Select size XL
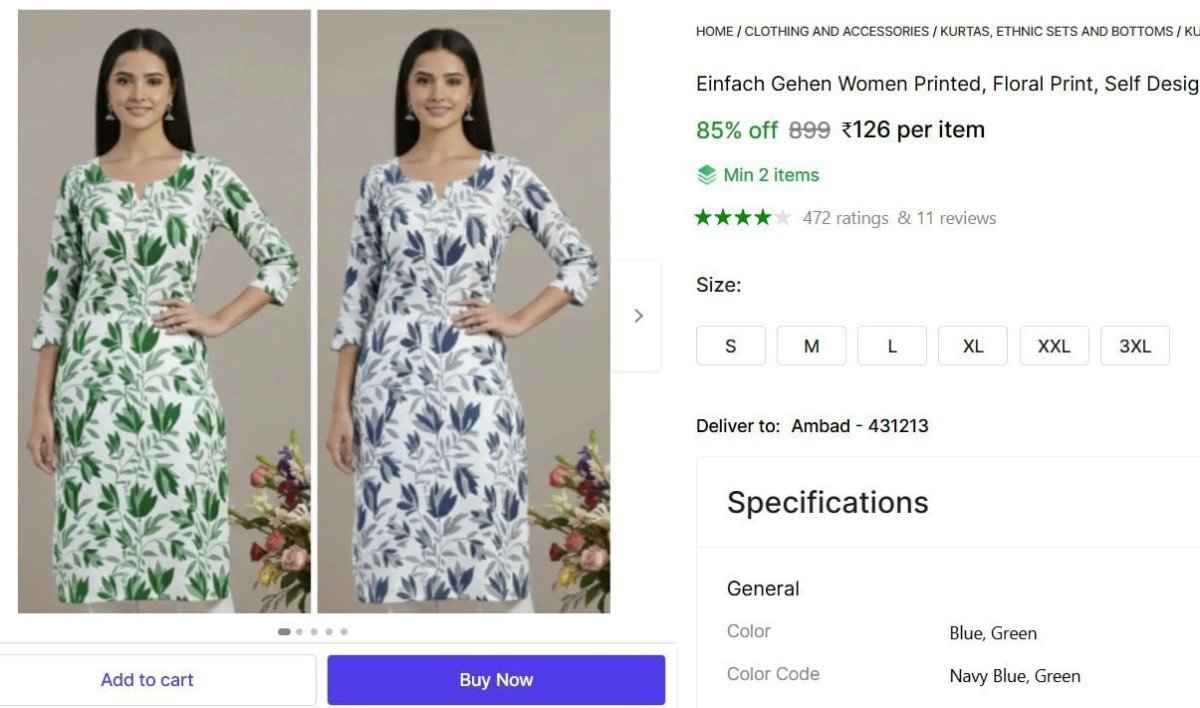This screenshot has height=708, width=1200. tap(972, 345)
